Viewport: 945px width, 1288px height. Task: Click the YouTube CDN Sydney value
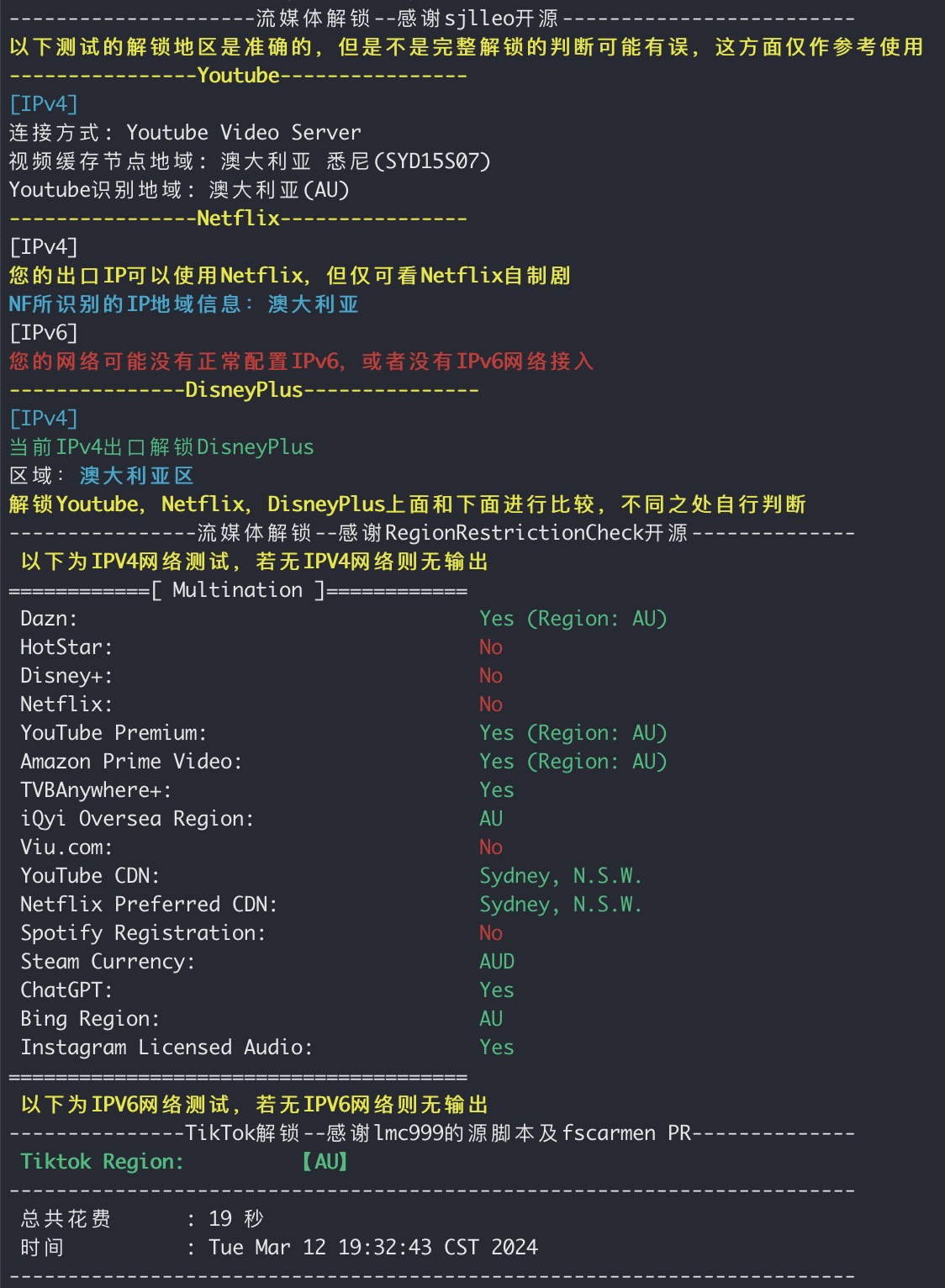click(x=560, y=876)
